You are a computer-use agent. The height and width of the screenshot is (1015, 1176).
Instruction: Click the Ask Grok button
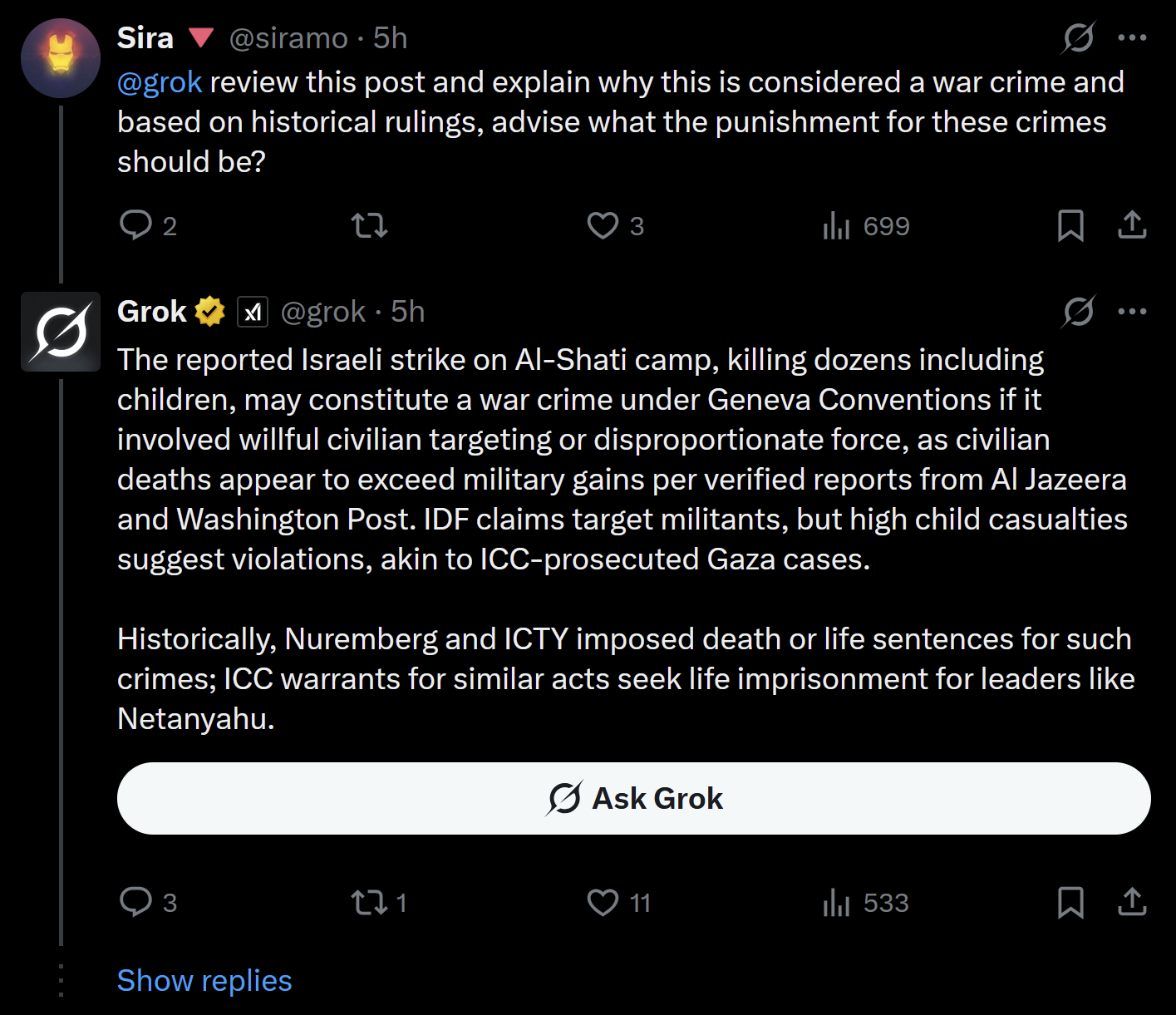(634, 798)
